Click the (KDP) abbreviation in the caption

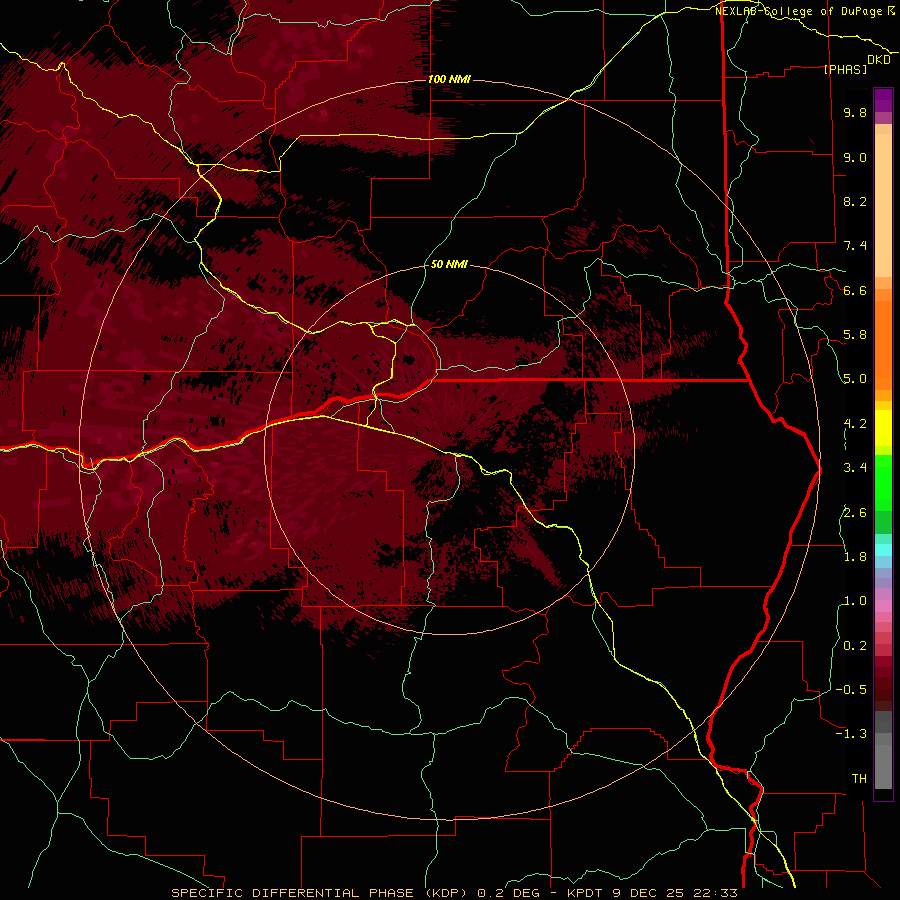pyautogui.click(x=445, y=893)
